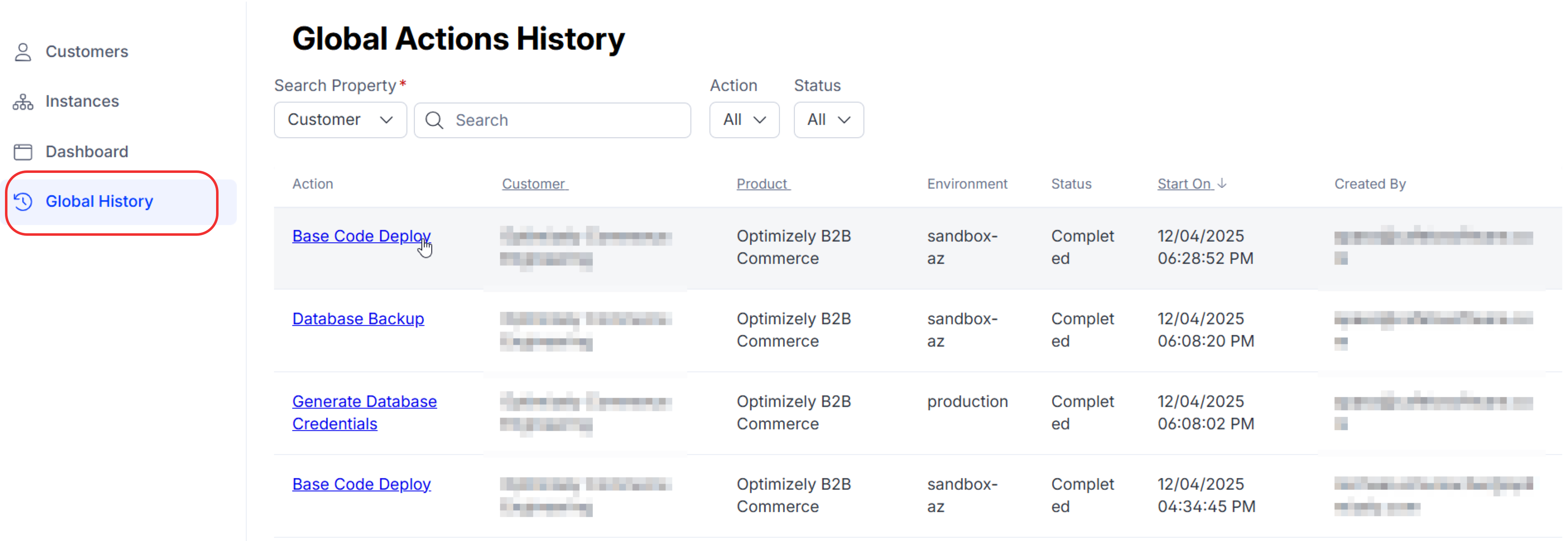Open the Customers menu item
The width and height of the screenshot is (1568, 541).
(87, 52)
